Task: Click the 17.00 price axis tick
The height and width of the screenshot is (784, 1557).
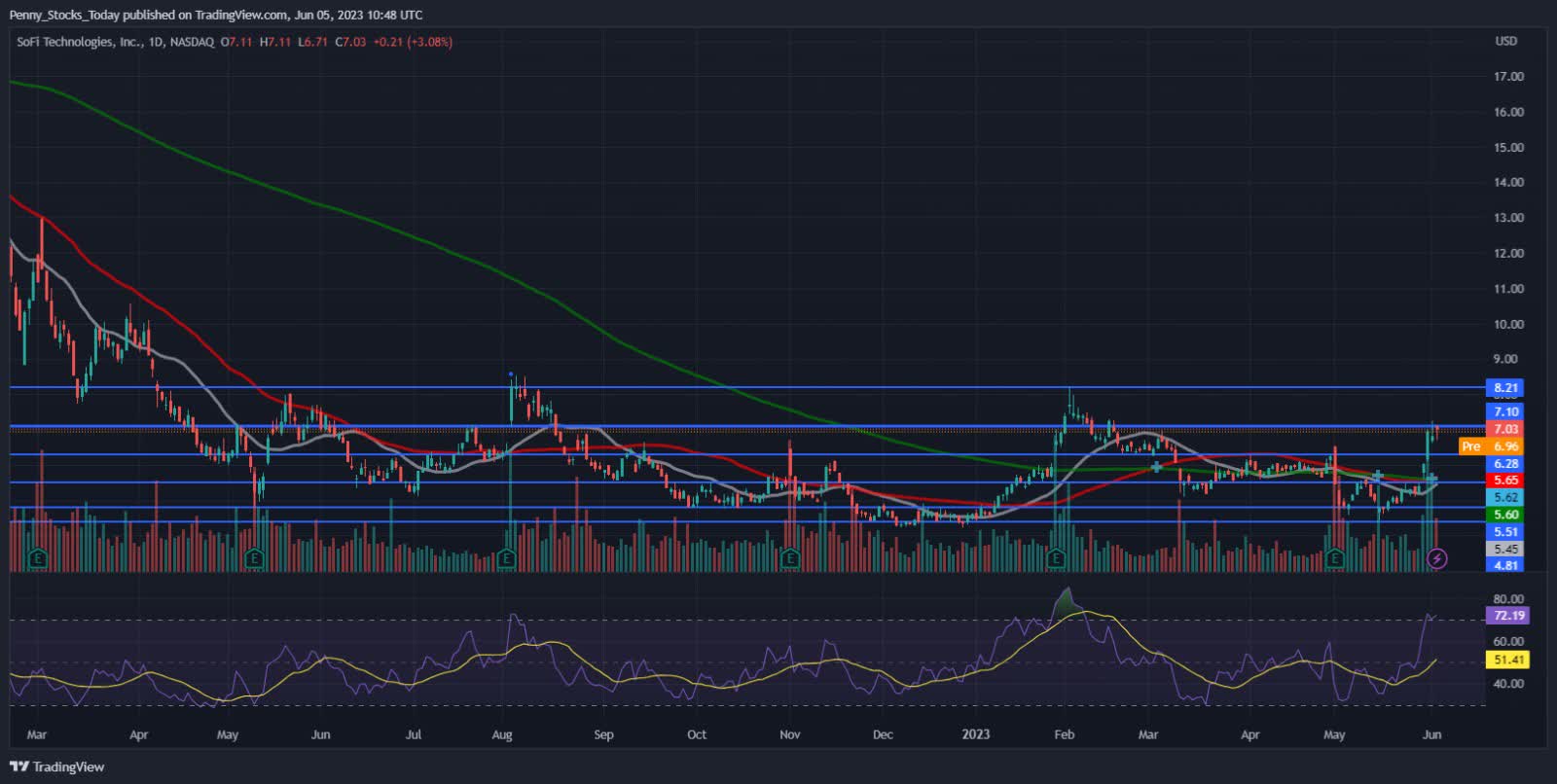Action: [1508, 76]
